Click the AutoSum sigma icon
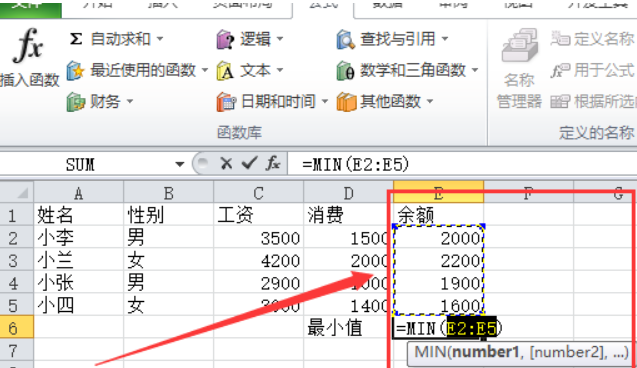The height and width of the screenshot is (368, 637). [x=76, y=39]
